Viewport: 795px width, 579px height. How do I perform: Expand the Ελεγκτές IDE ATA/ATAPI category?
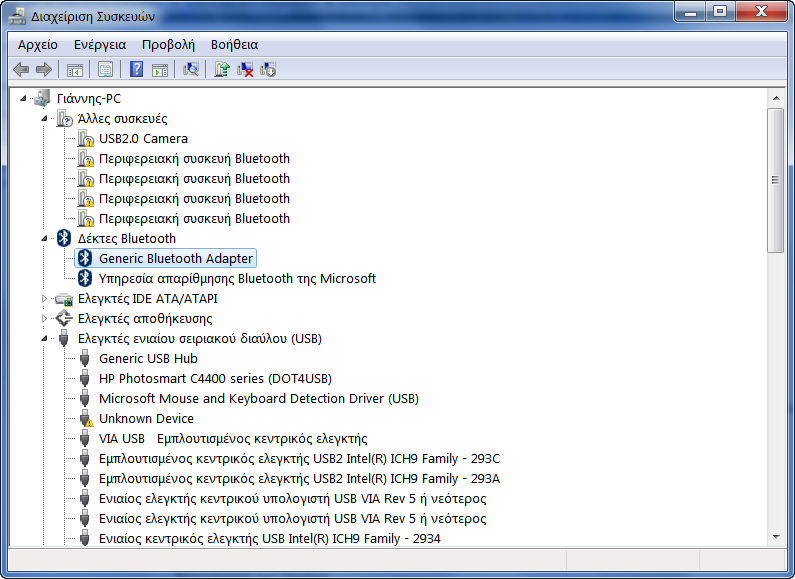click(44, 299)
